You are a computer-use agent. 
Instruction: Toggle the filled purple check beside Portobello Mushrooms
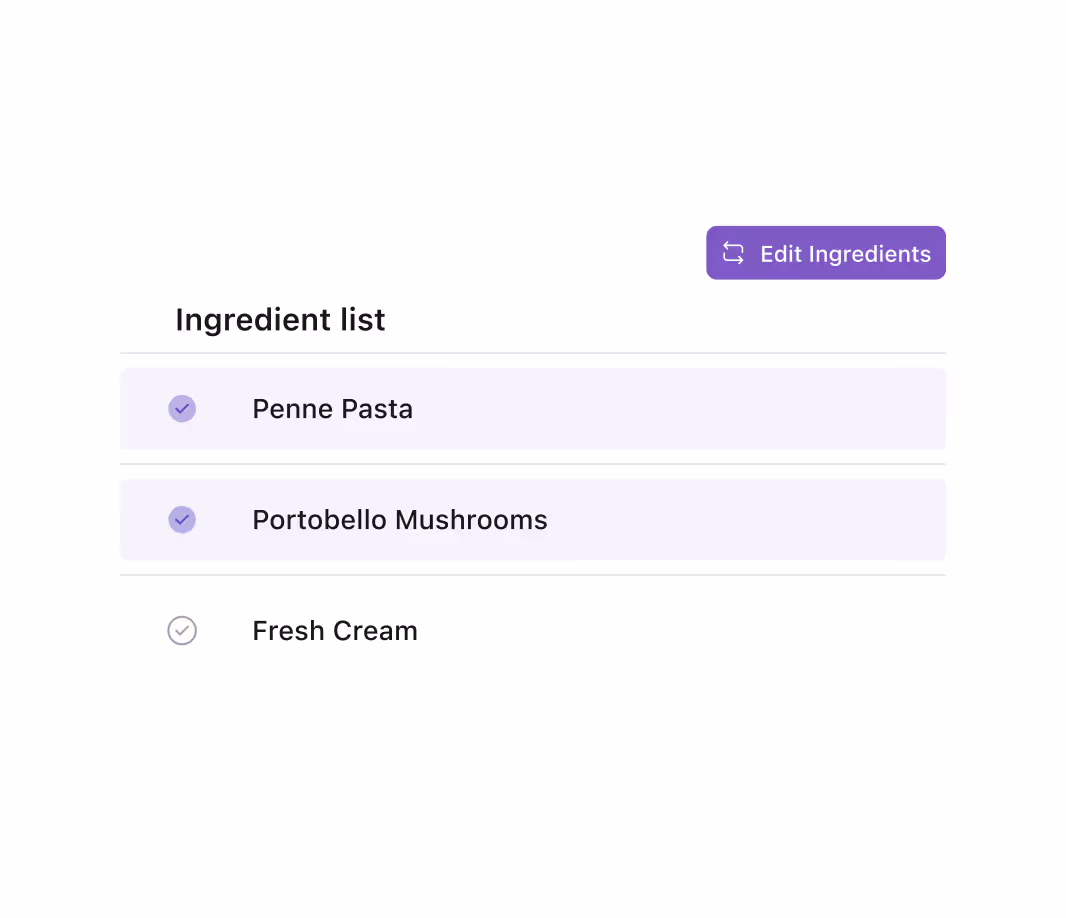[x=182, y=520]
